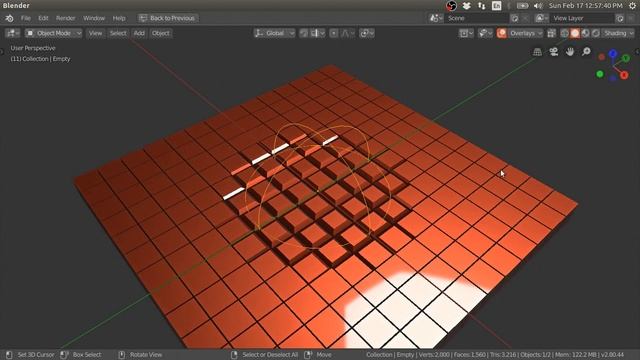Open the viewport Object menu
This screenshot has width=640, height=360.
point(160,33)
